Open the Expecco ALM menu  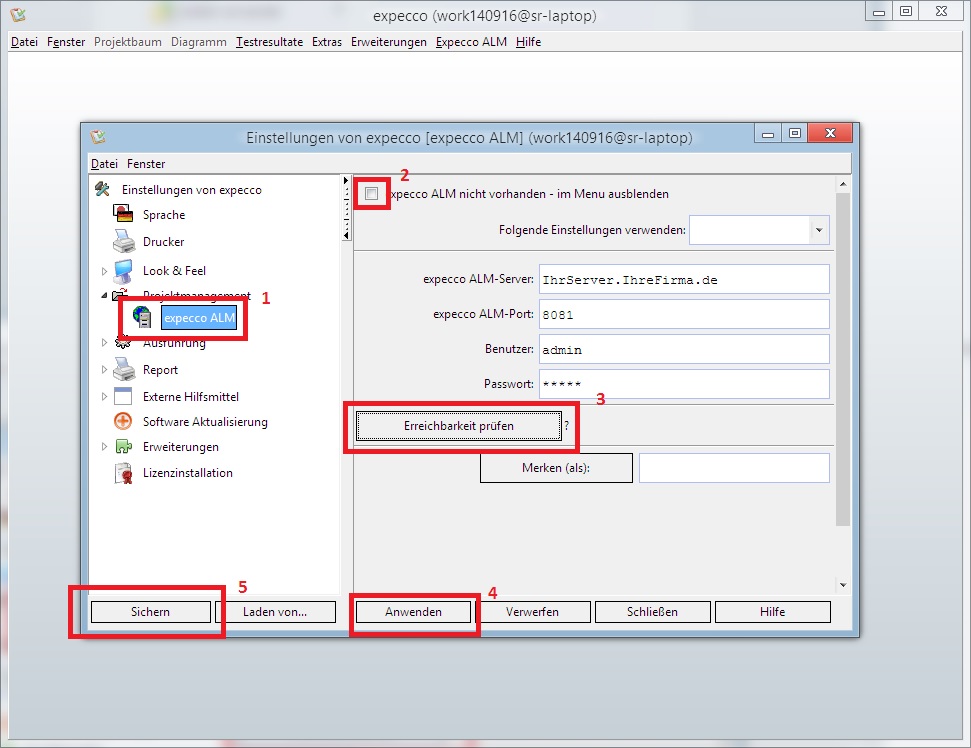coord(471,42)
